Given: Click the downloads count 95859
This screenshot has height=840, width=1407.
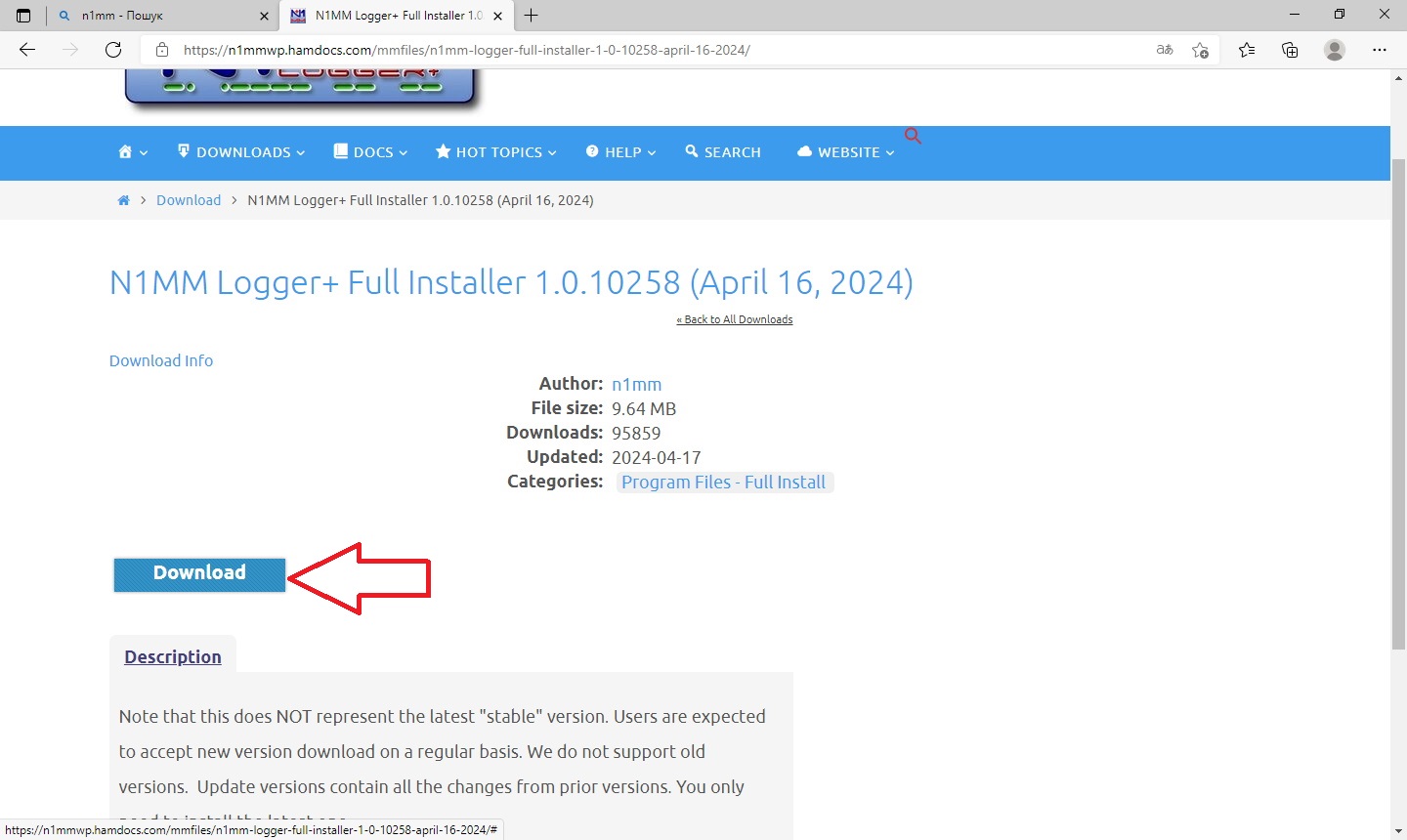Looking at the screenshot, I should 636,434.
